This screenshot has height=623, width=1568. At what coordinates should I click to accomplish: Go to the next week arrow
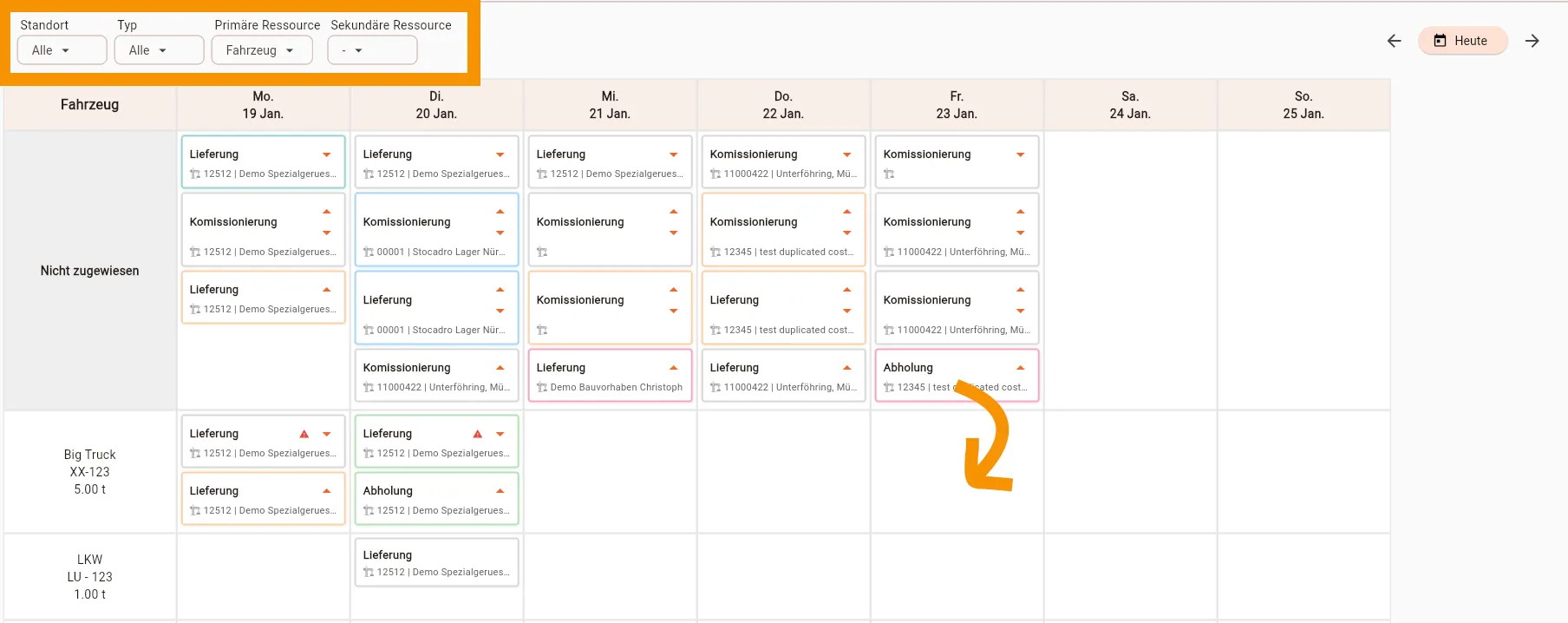pos(1532,41)
